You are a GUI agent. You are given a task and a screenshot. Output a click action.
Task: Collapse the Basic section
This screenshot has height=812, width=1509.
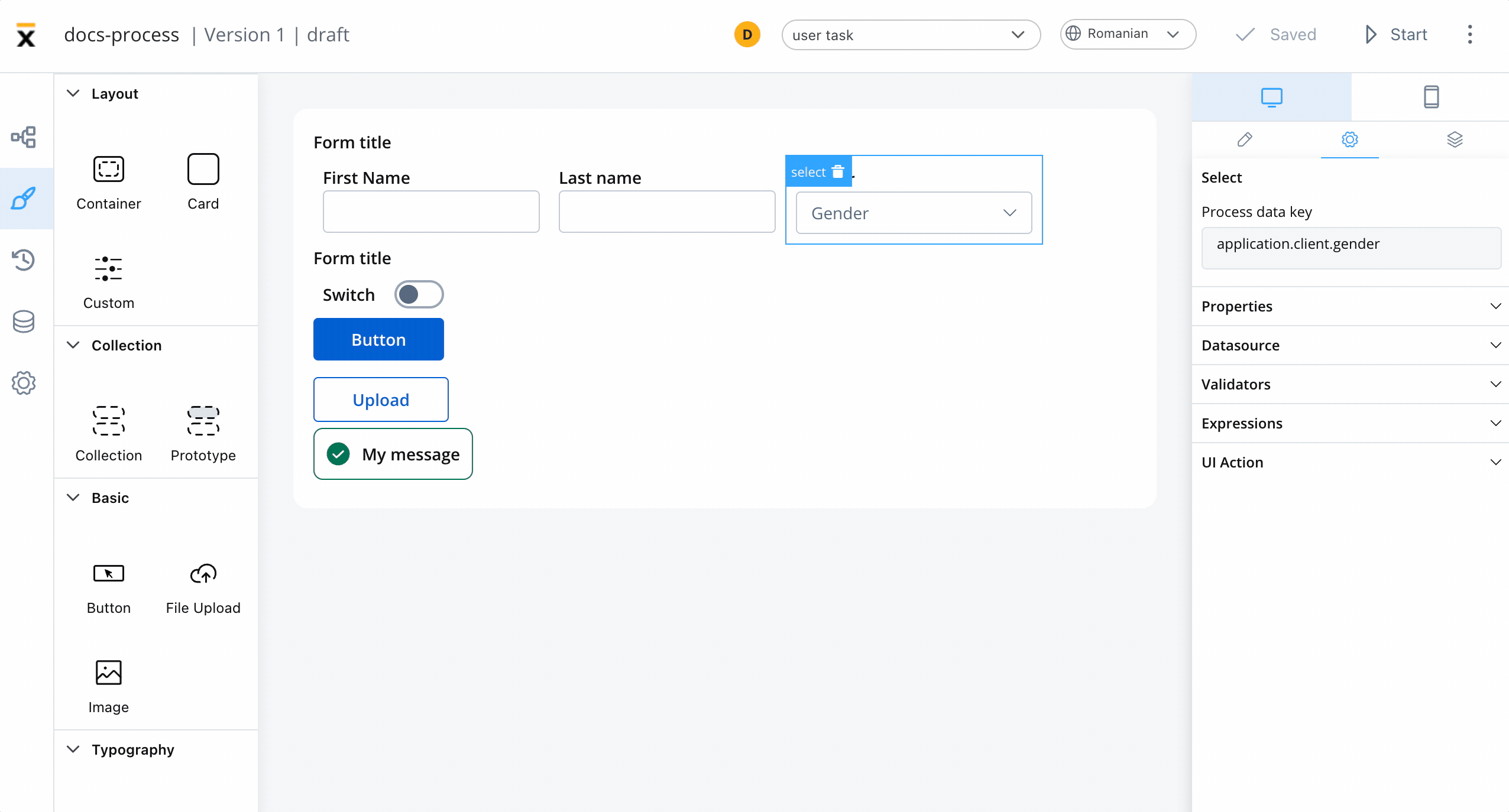(x=73, y=498)
